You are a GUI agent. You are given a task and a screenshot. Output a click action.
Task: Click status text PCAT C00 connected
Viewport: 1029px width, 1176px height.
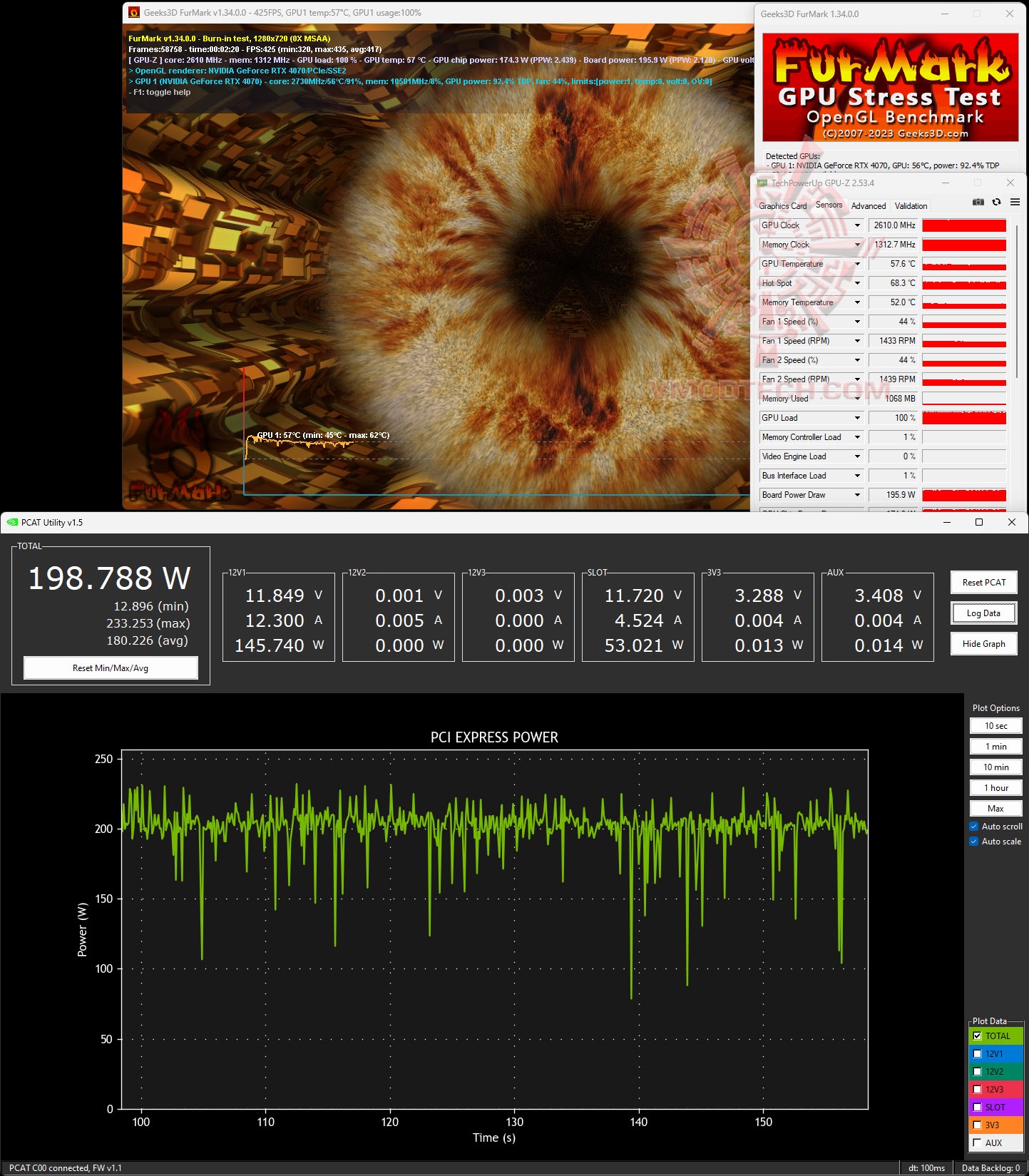pos(66,1168)
